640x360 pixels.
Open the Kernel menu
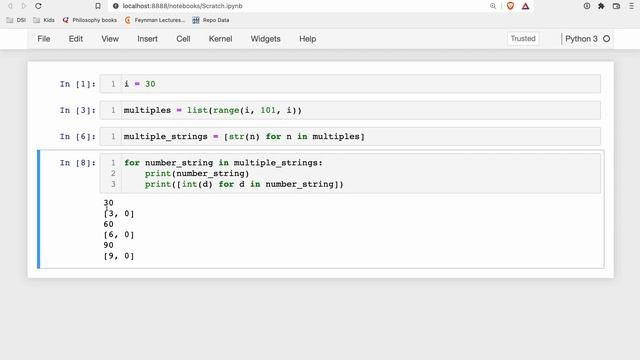(x=220, y=39)
